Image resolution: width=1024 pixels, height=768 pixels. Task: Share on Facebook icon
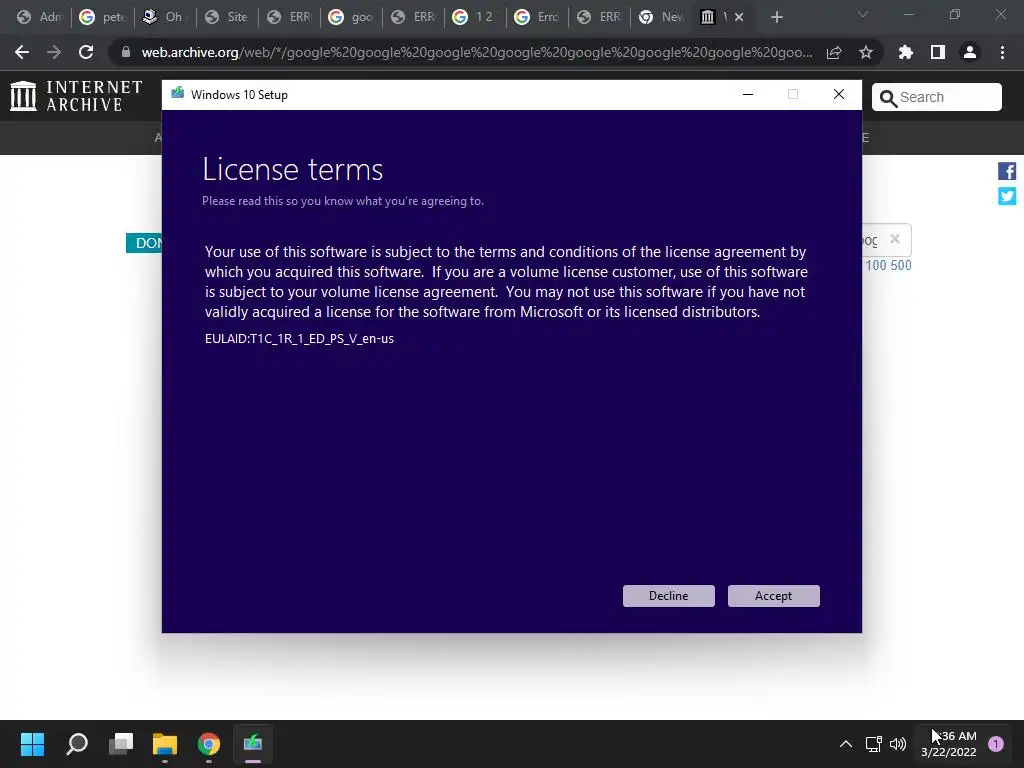click(x=1006, y=171)
